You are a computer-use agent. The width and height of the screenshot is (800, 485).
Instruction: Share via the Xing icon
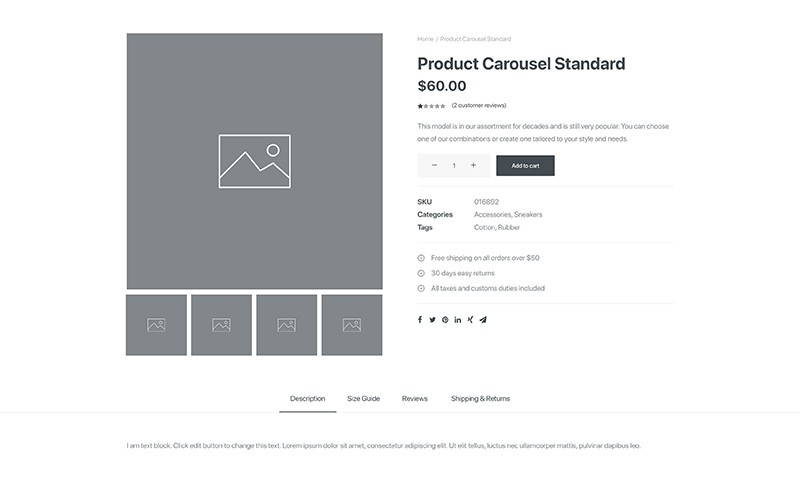pyautogui.click(x=470, y=320)
